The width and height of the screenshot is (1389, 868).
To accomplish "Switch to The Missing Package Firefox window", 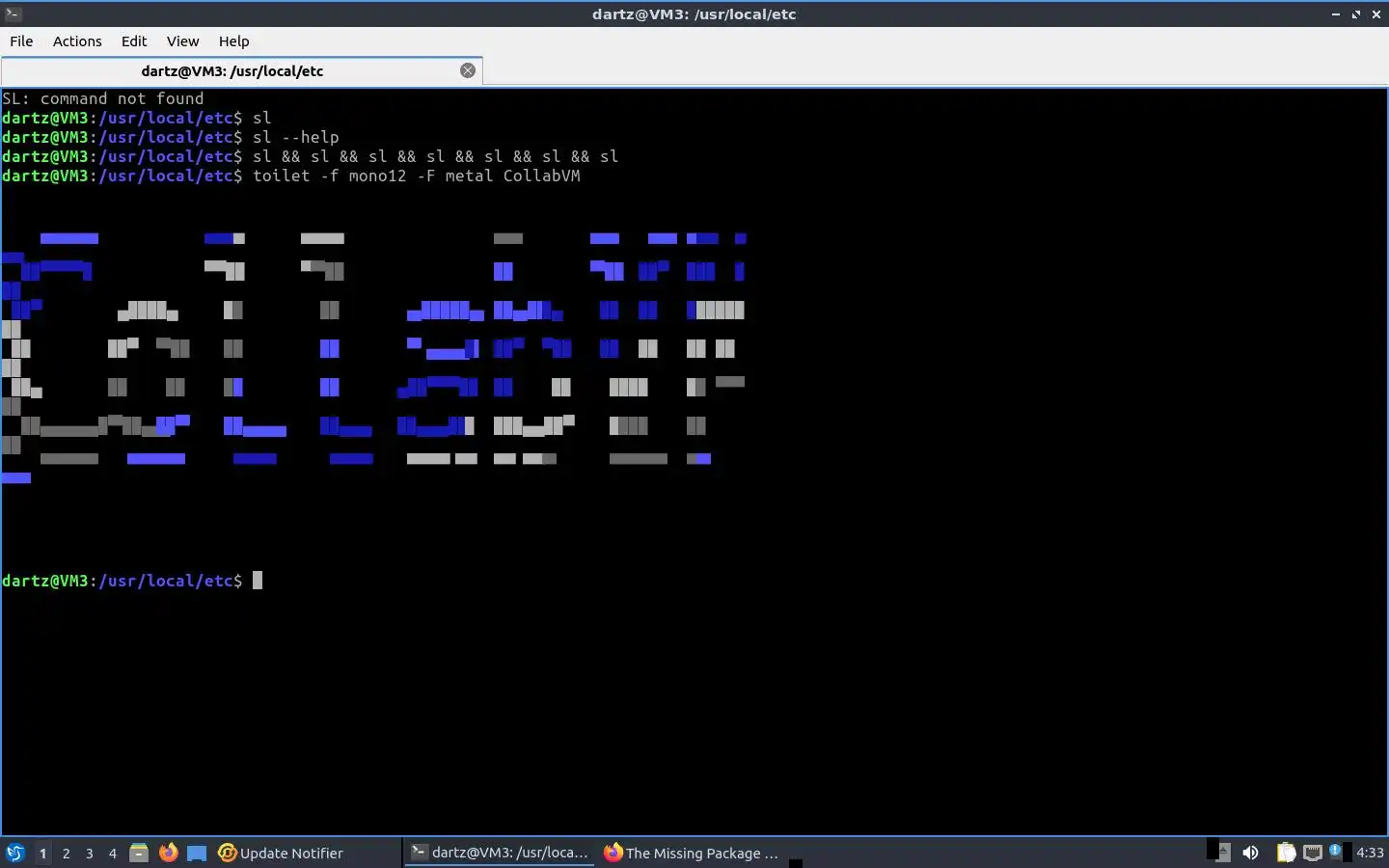I will [692, 853].
